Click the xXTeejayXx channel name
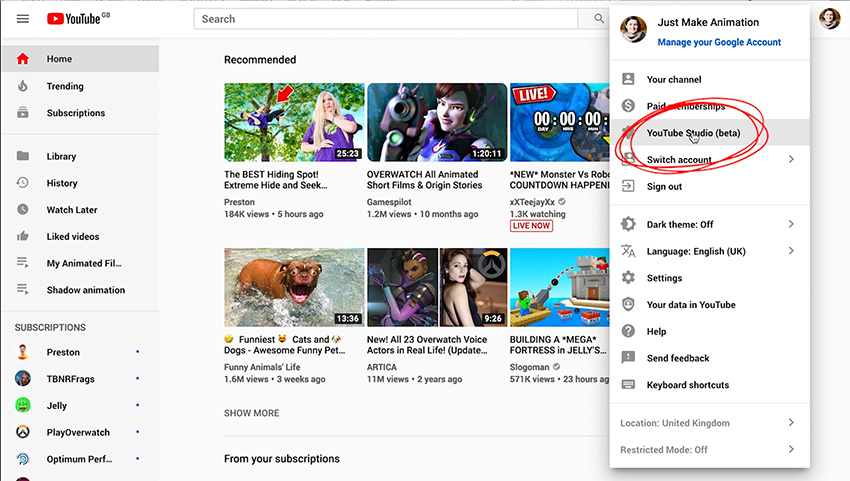850x481 pixels. pyautogui.click(x=532, y=202)
